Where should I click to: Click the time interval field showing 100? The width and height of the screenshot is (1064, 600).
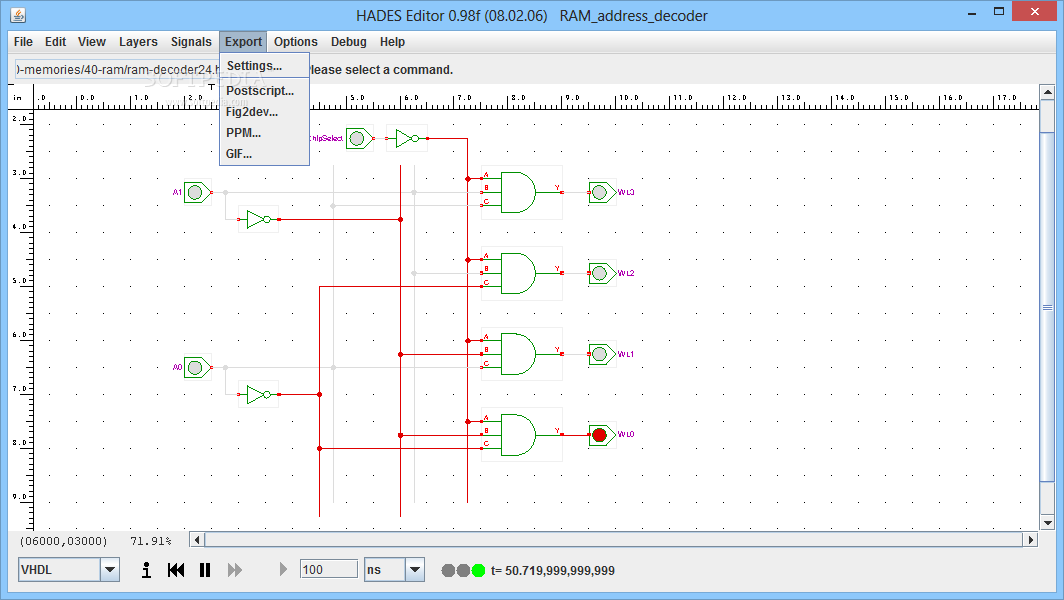tap(328, 569)
